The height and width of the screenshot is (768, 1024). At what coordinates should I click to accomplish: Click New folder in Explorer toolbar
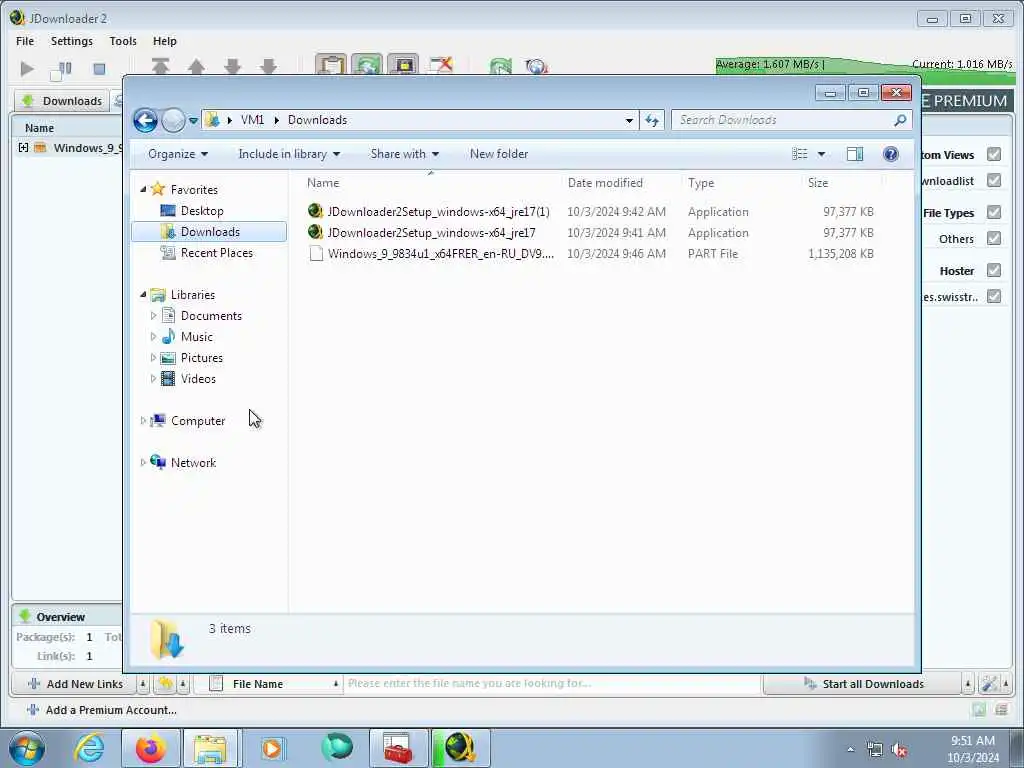point(499,154)
